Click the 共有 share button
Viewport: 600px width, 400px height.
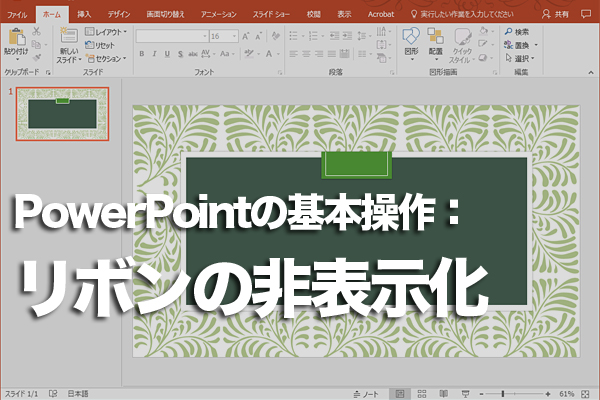tap(556, 15)
